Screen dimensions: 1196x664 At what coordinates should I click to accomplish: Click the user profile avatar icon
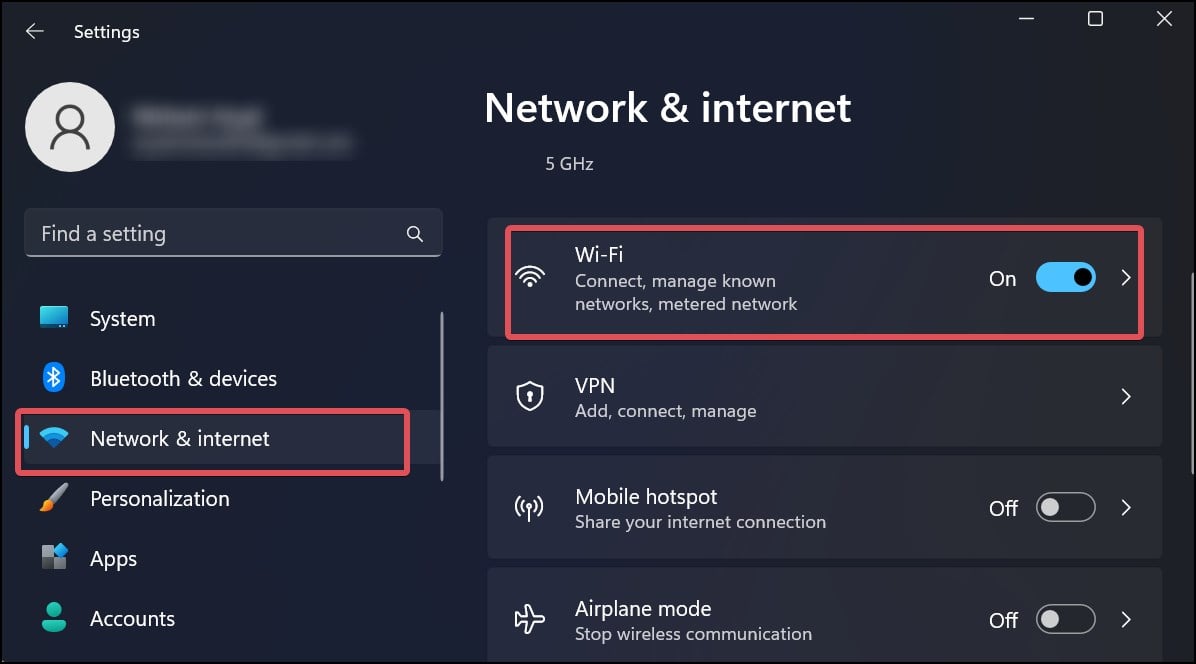click(x=70, y=127)
